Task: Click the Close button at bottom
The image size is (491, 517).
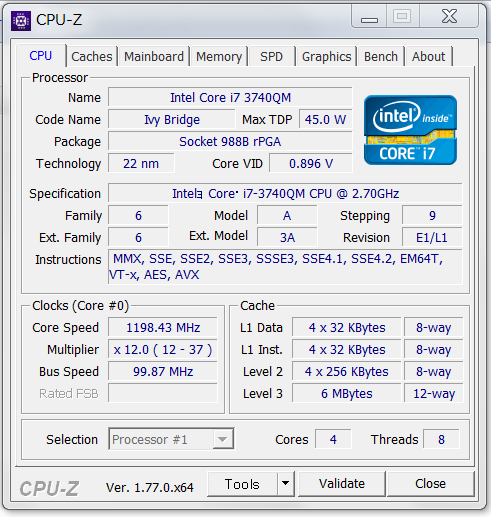Action: click(x=430, y=483)
